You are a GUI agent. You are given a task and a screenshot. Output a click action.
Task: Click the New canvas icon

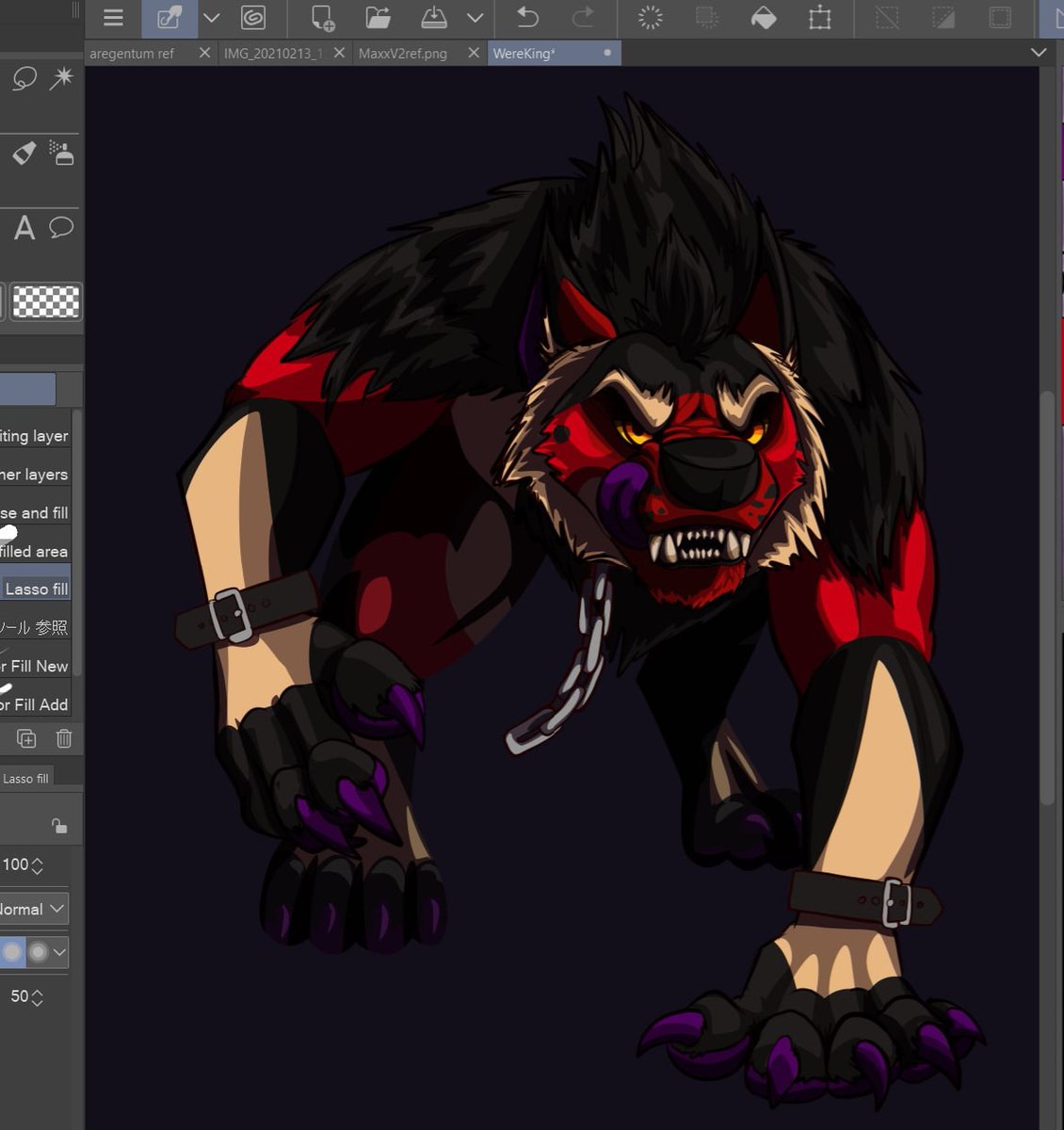point(324,18)
